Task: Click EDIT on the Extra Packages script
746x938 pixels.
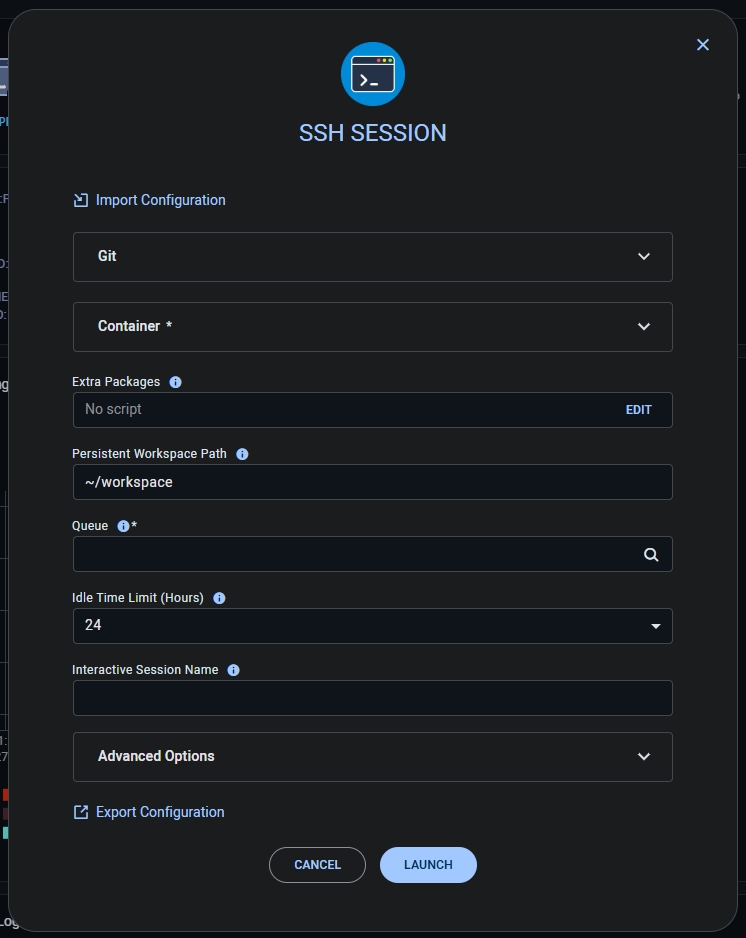Action: coord(639,409)
